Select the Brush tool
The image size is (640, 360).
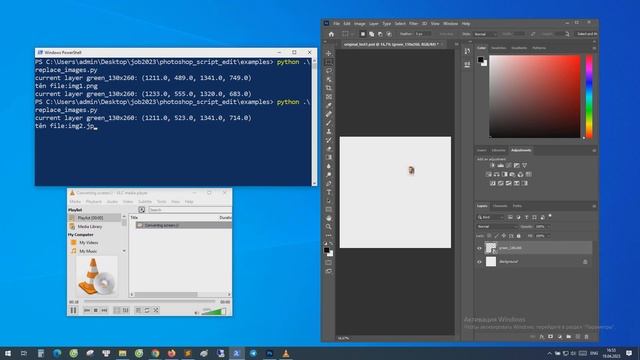click(329, 123)
